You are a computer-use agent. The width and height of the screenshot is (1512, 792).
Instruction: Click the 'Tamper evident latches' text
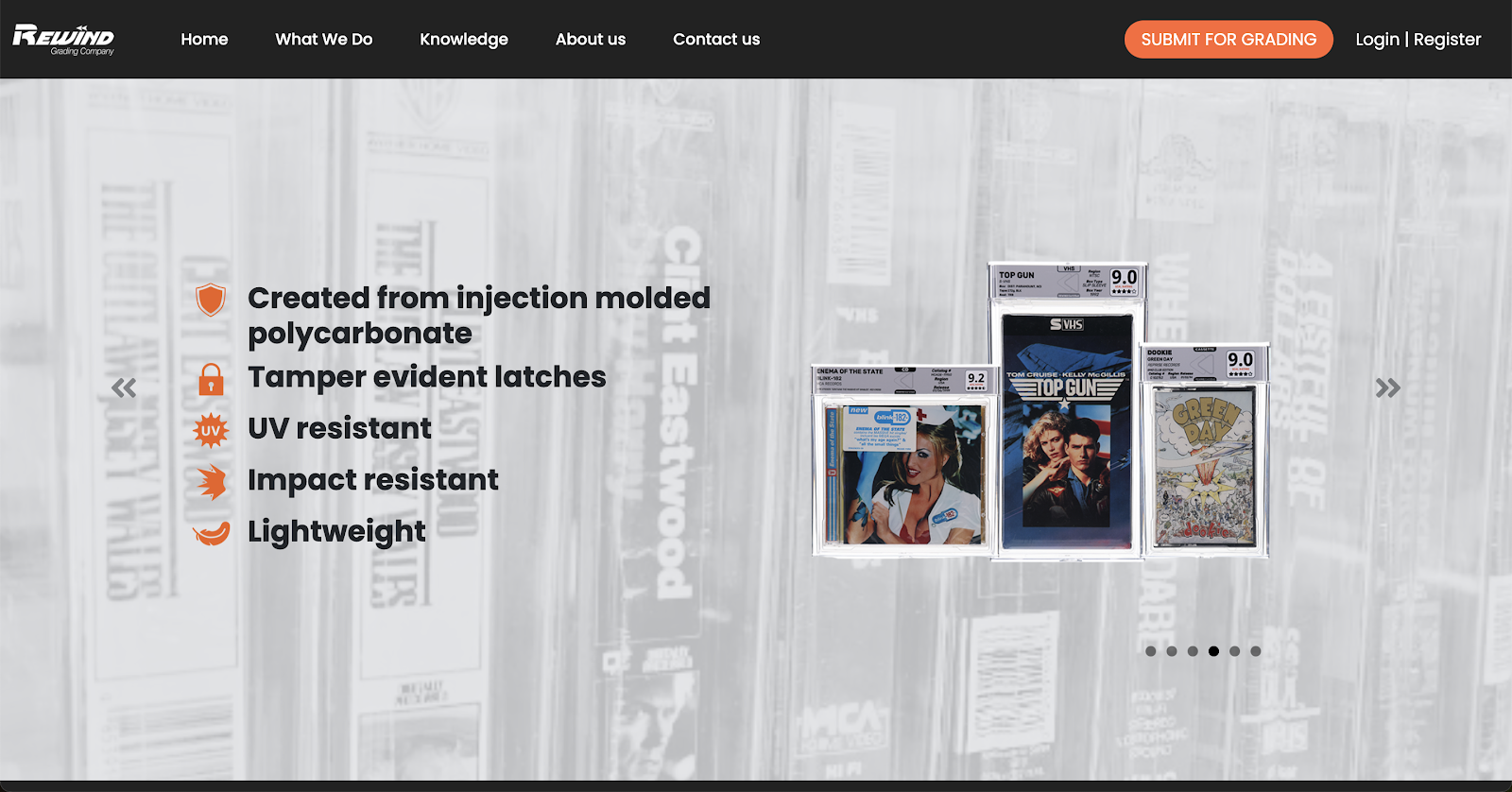tap(427, 377)
